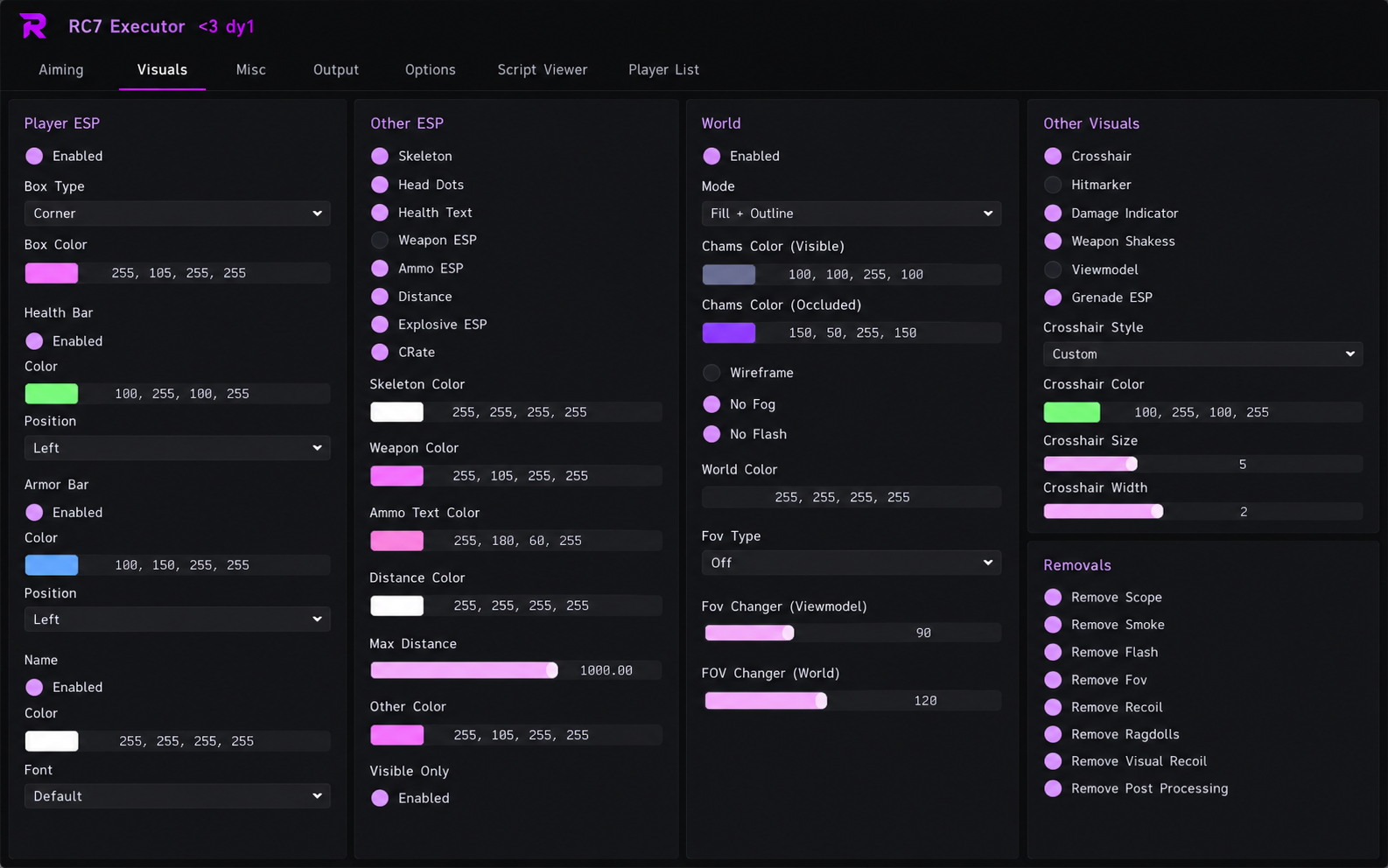Open the Visuals tab
1388x868 pixels.
point(162,70)
